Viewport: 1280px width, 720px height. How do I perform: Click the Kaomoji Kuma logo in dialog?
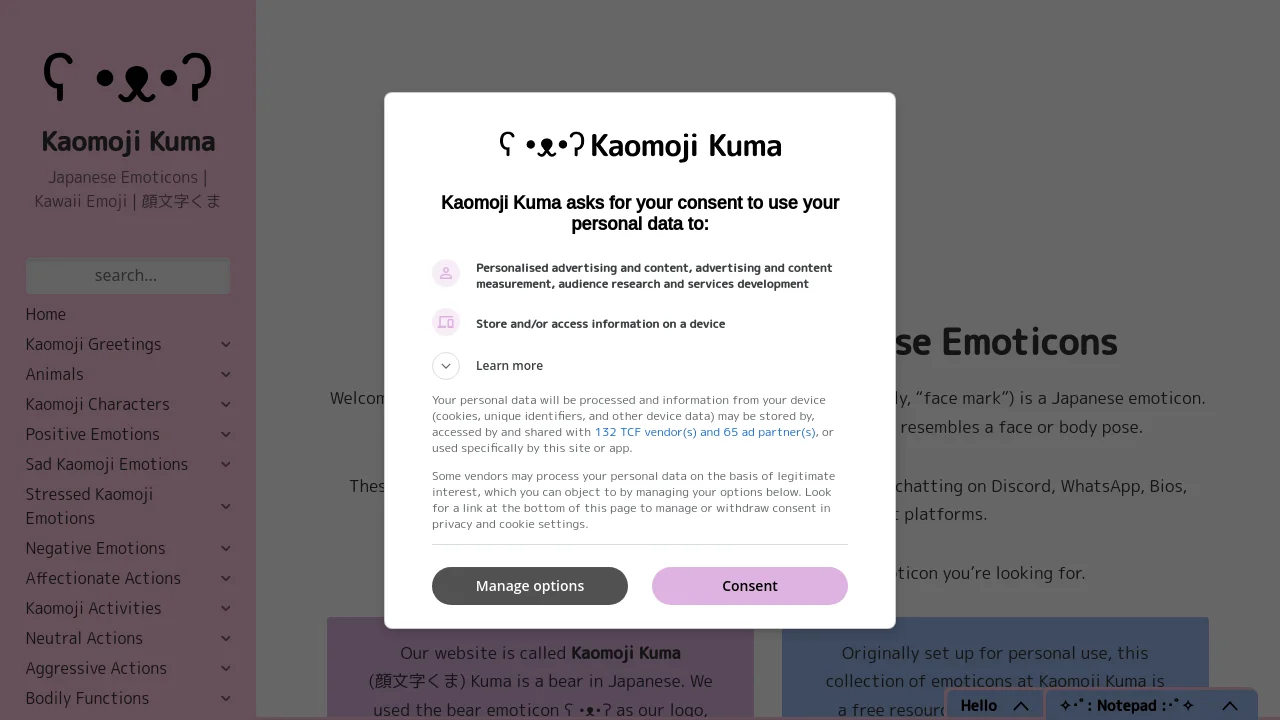click(x=640, y=146)
